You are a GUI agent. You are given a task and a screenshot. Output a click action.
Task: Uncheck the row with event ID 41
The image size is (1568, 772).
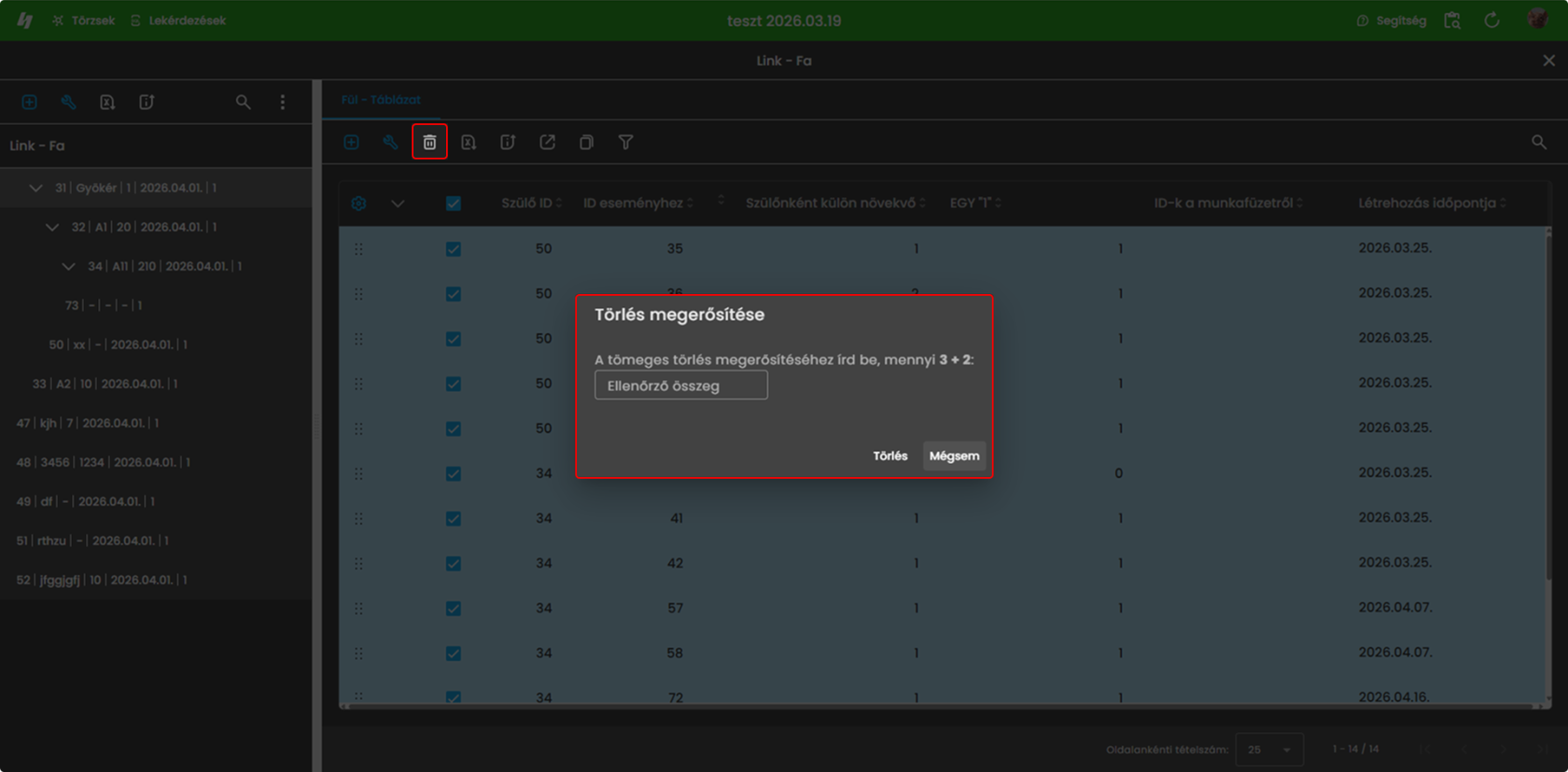(453, 518)
